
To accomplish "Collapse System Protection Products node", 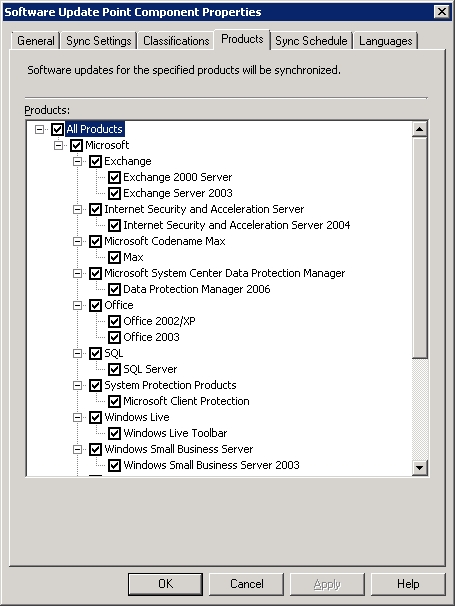I will click(x=77, y=385).
